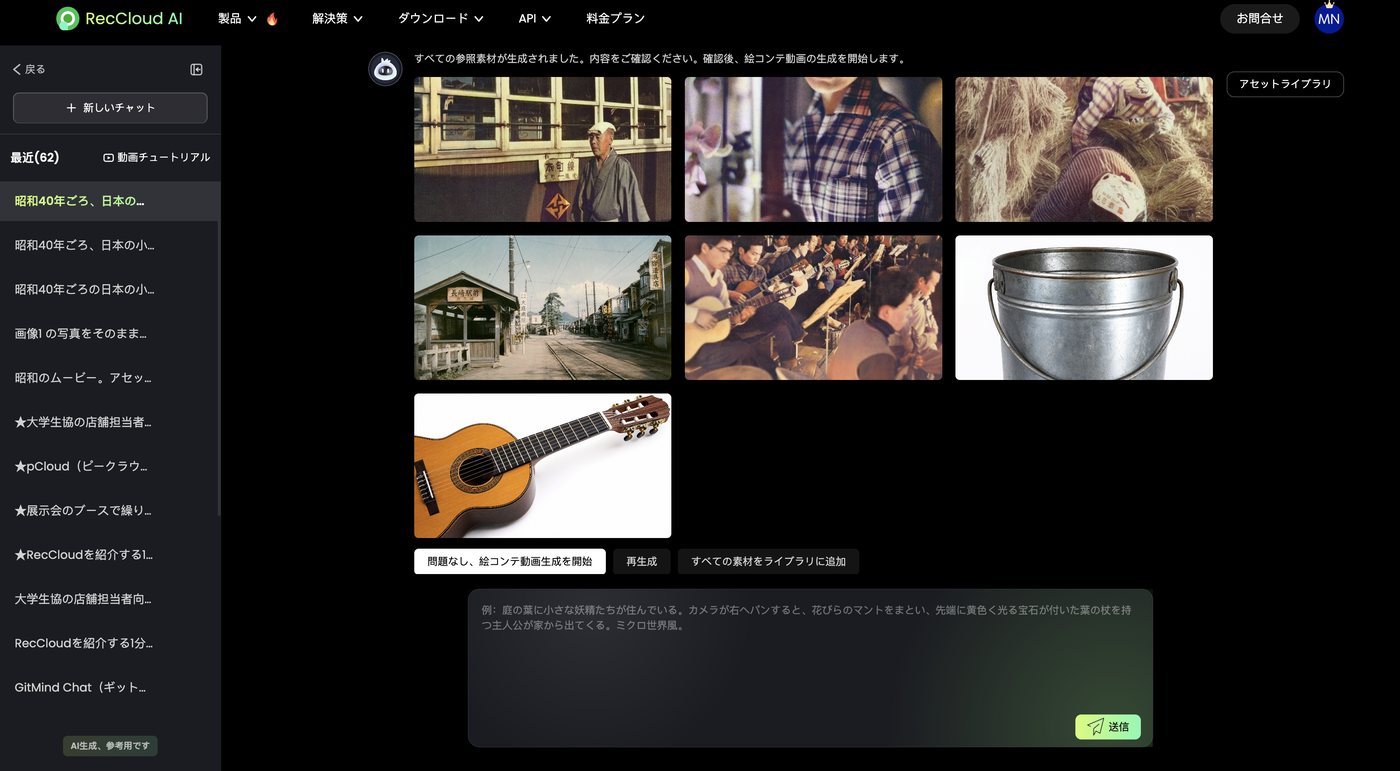Image resolution: width=1400 pixels, height=771 pixels.
Task: Expand the 解決策 menu
Action: [337, 19]
